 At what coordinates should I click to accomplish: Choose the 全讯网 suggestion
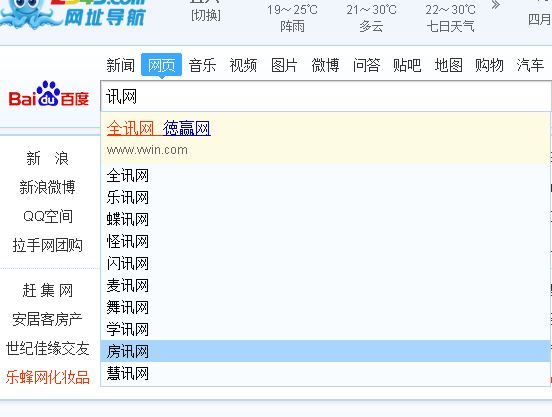(325, 176)
